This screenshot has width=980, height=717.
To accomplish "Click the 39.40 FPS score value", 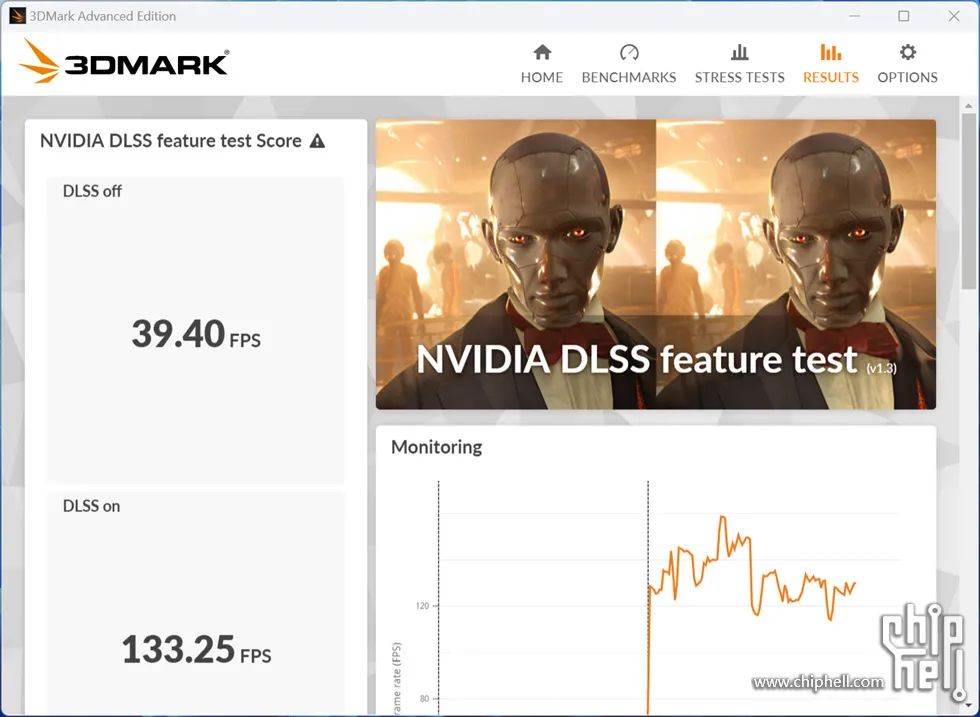I will point(196,334).
